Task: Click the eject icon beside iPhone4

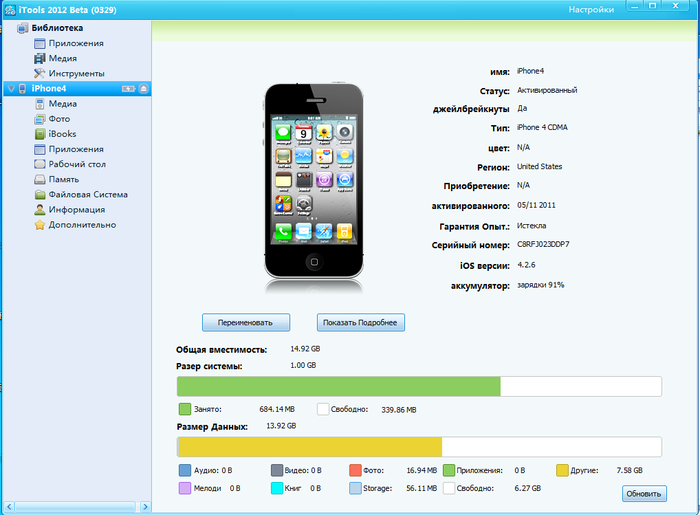Action: coord(144,89)
